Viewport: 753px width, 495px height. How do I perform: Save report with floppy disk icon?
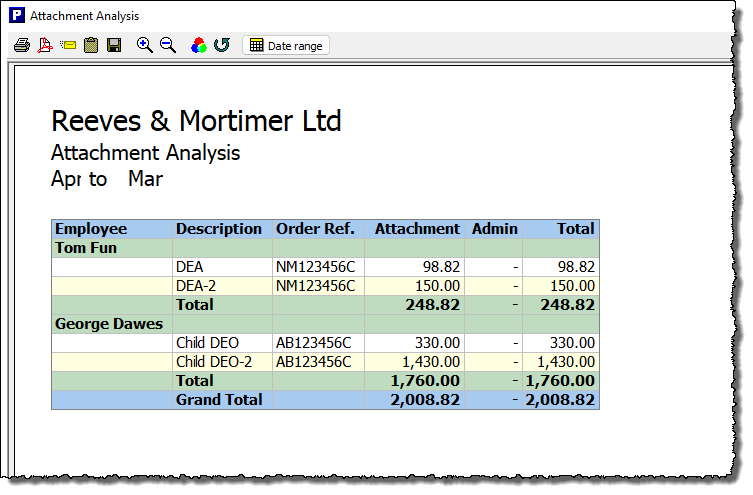tap(114, 46)
